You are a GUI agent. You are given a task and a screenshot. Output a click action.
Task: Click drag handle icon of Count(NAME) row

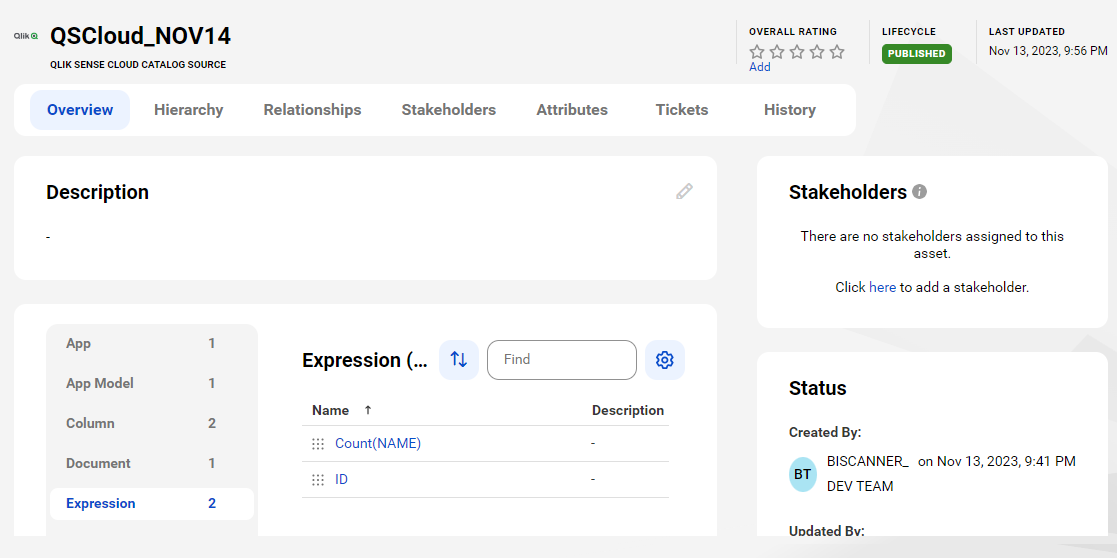click(318, 444)
